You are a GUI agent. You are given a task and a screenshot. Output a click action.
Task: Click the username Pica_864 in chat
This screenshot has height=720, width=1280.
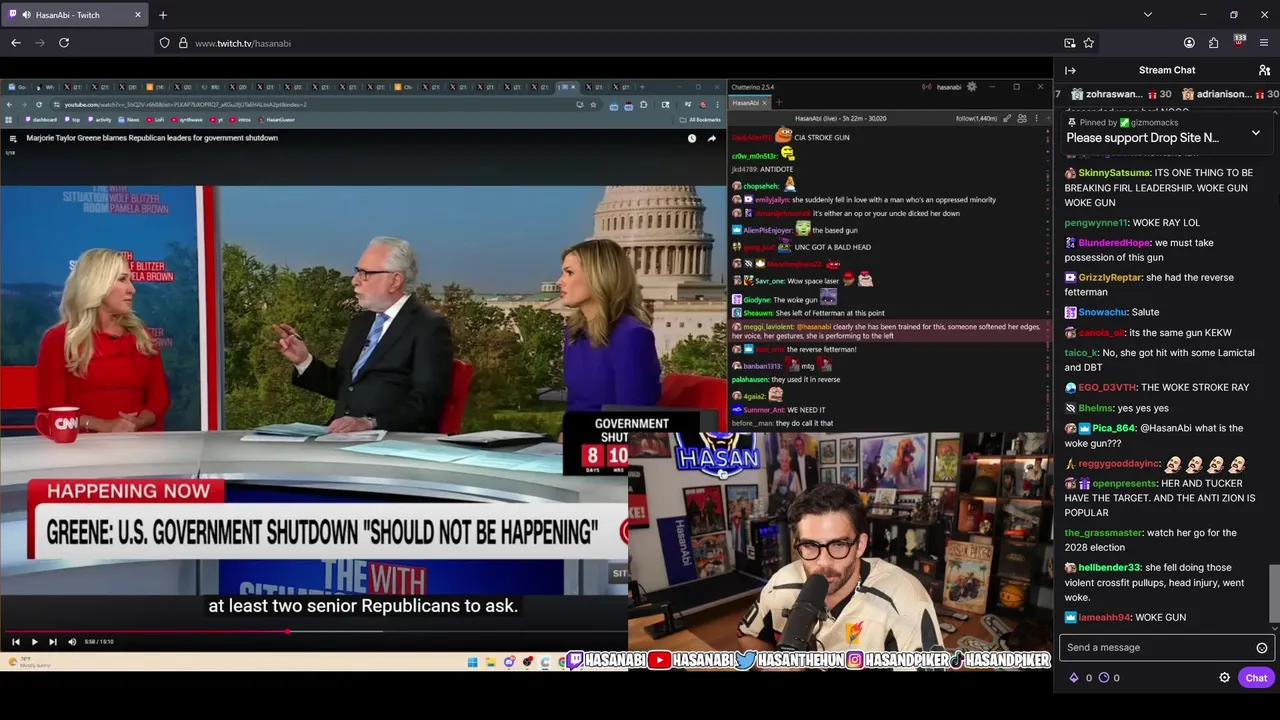pyautogui.click(x=1113, y=428)
